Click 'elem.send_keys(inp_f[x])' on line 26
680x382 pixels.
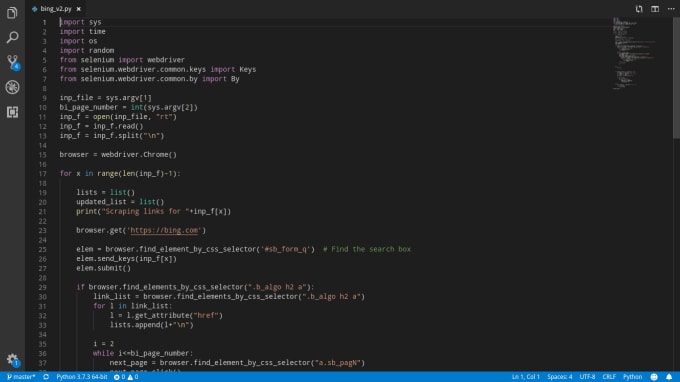(x=126, y=259)
